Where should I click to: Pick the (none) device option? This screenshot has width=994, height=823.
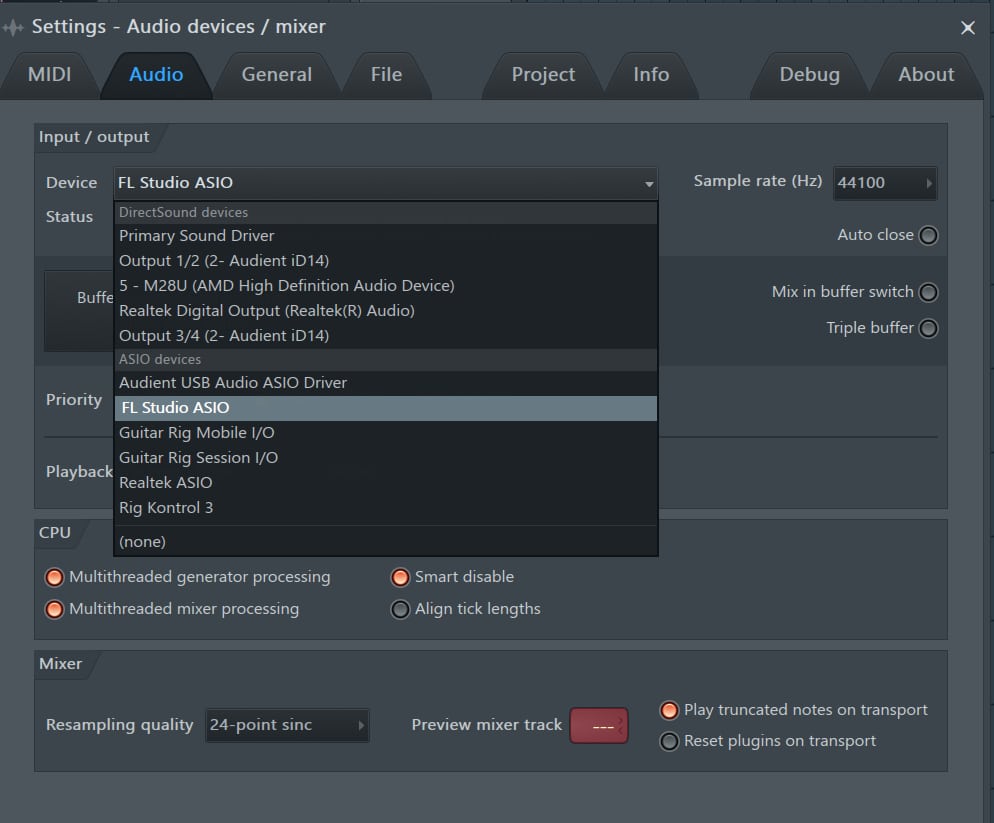coord(142,542)
